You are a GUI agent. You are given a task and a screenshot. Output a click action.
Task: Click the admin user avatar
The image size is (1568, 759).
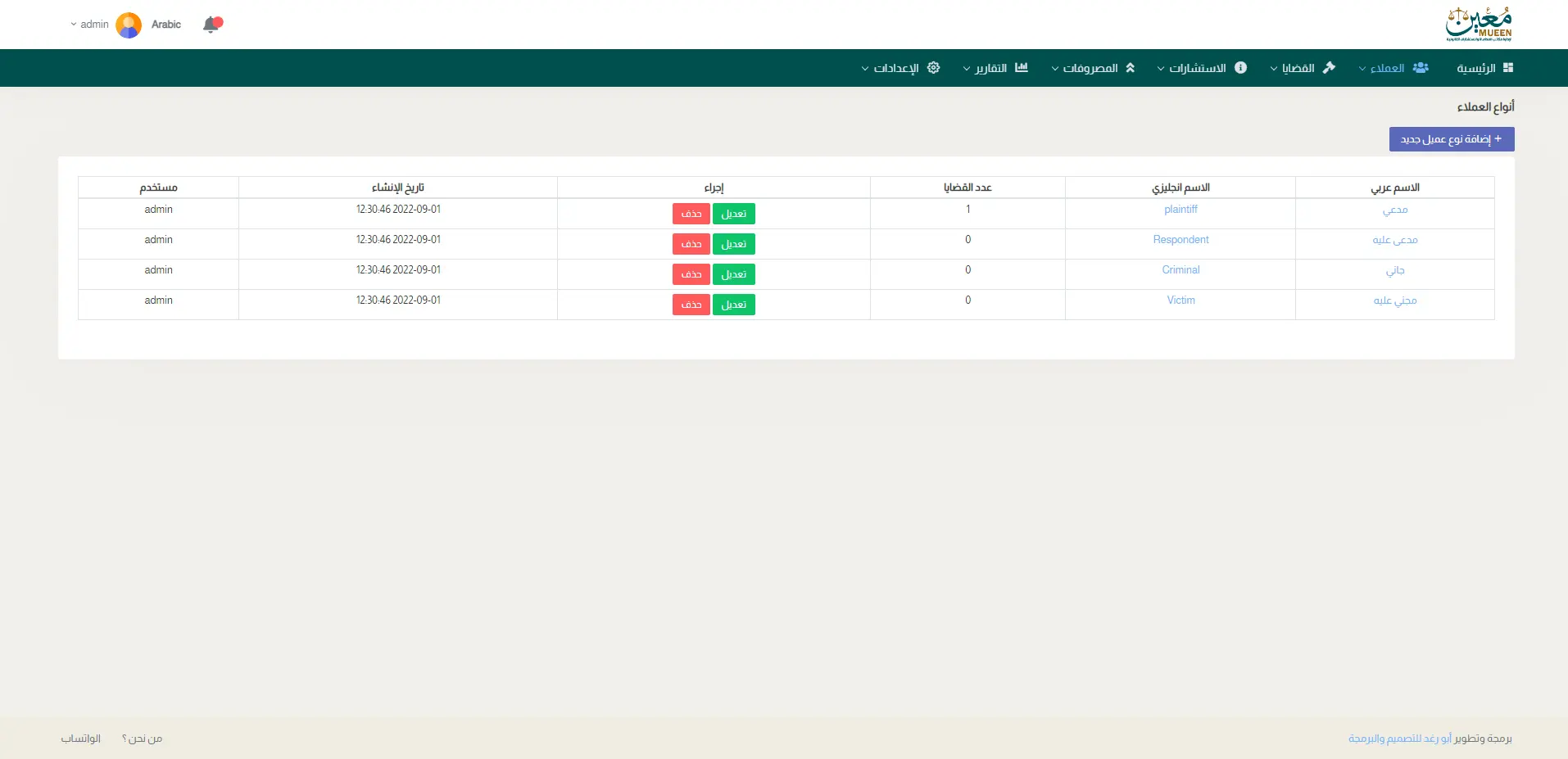coord(129,25)
